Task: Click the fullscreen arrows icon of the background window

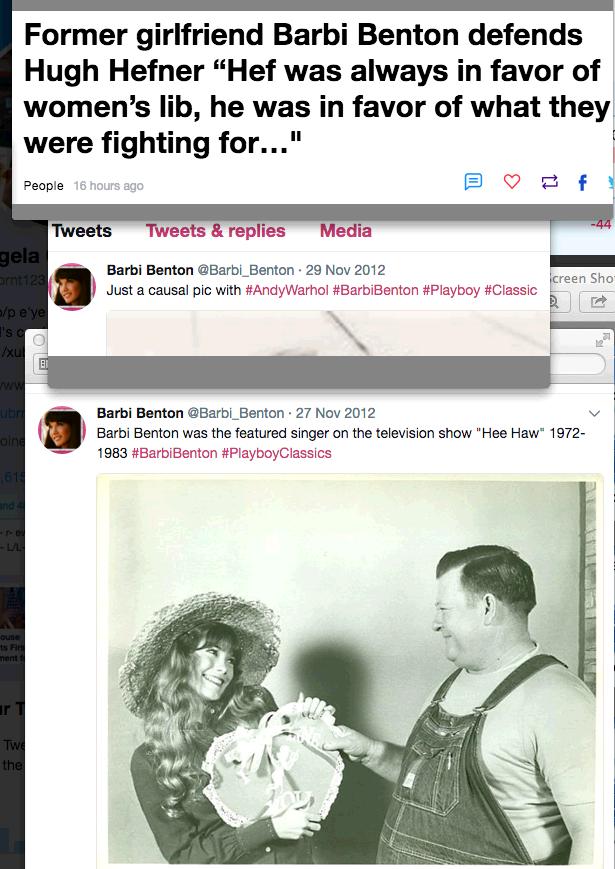Action: tap(603, 340)
